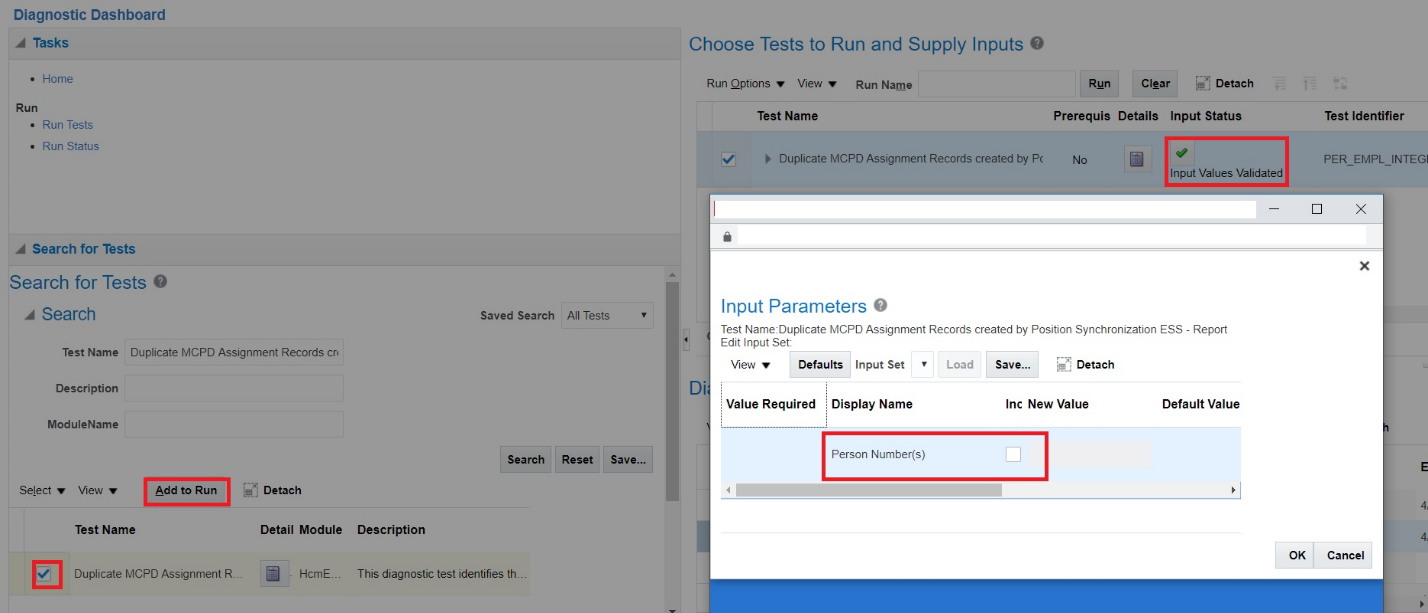
Task: Cancel the Input Parameters dialog
Action: click(x=1345, y=556)
